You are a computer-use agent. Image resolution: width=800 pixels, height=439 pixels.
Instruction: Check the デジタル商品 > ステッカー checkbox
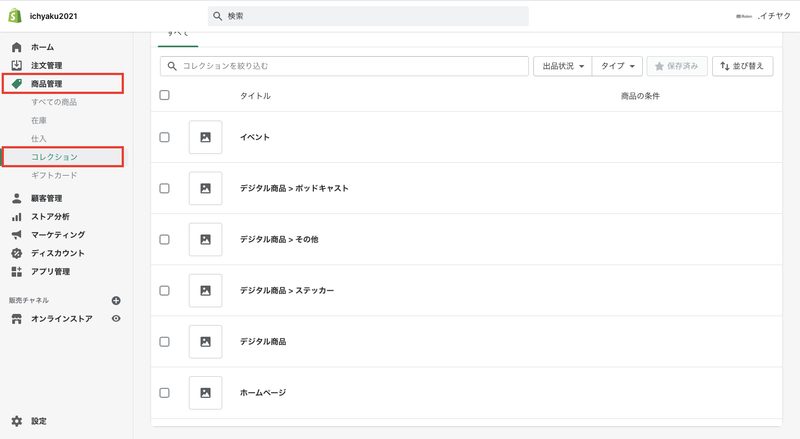pyautogui.click(x=164, y=290)
